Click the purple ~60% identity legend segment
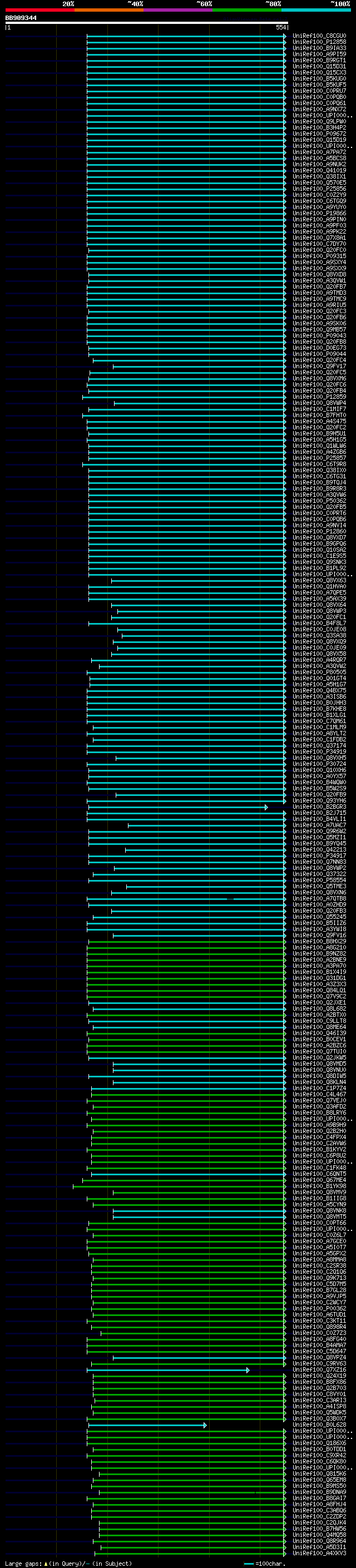 (x=179, y=10)
